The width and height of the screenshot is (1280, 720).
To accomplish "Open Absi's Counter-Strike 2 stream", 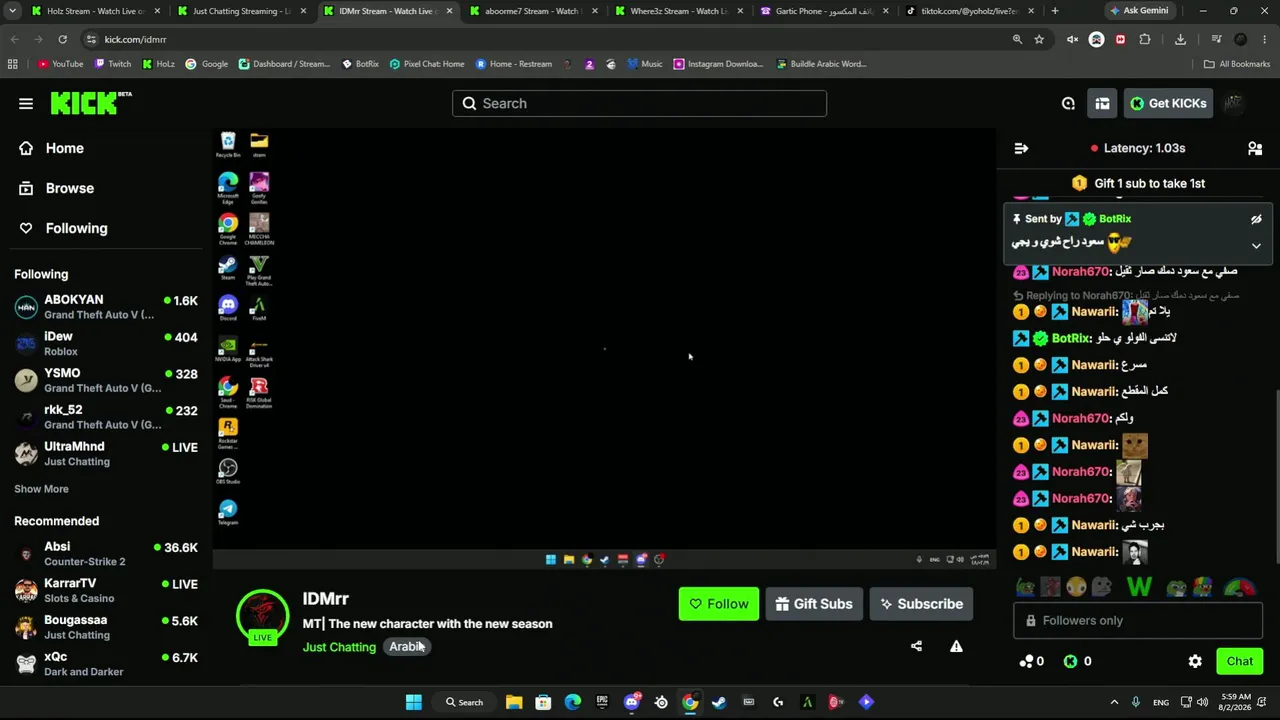I will tap(106, 554).
